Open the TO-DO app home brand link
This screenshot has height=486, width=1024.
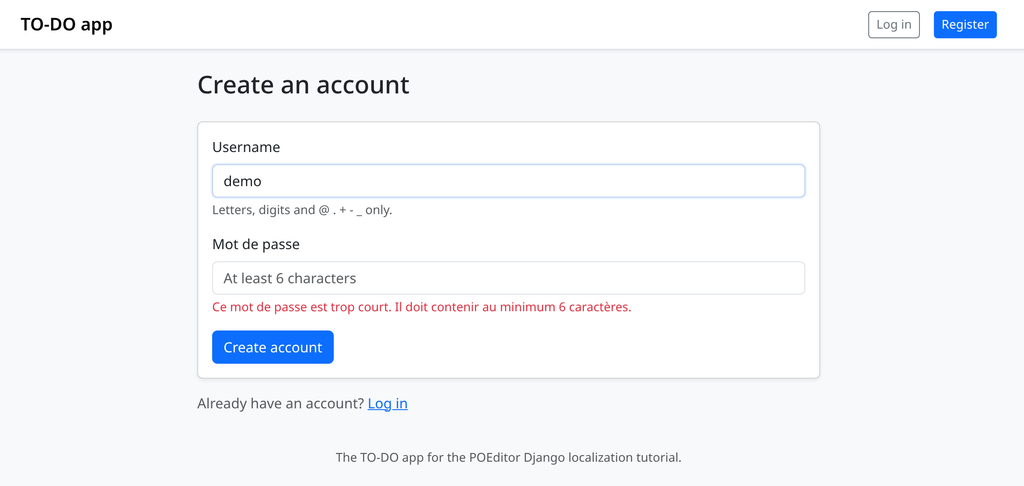pyautogui.click(x=66, y=25)
